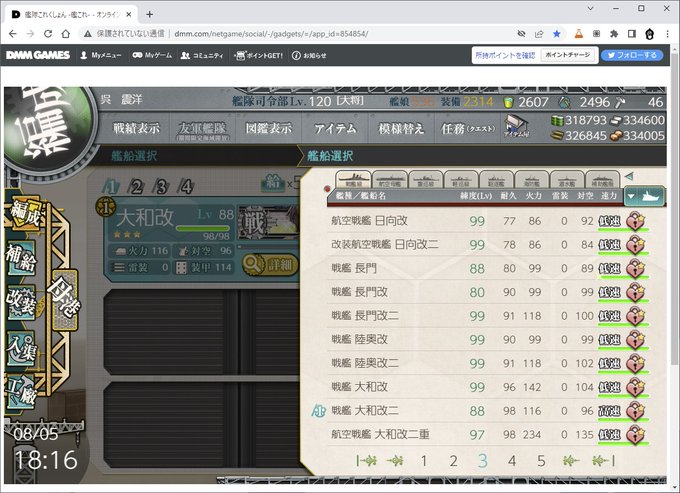Open the 入渠 docking menu
Image resolution: width=680 pixels, height=493 pixels.
point(22,349)
